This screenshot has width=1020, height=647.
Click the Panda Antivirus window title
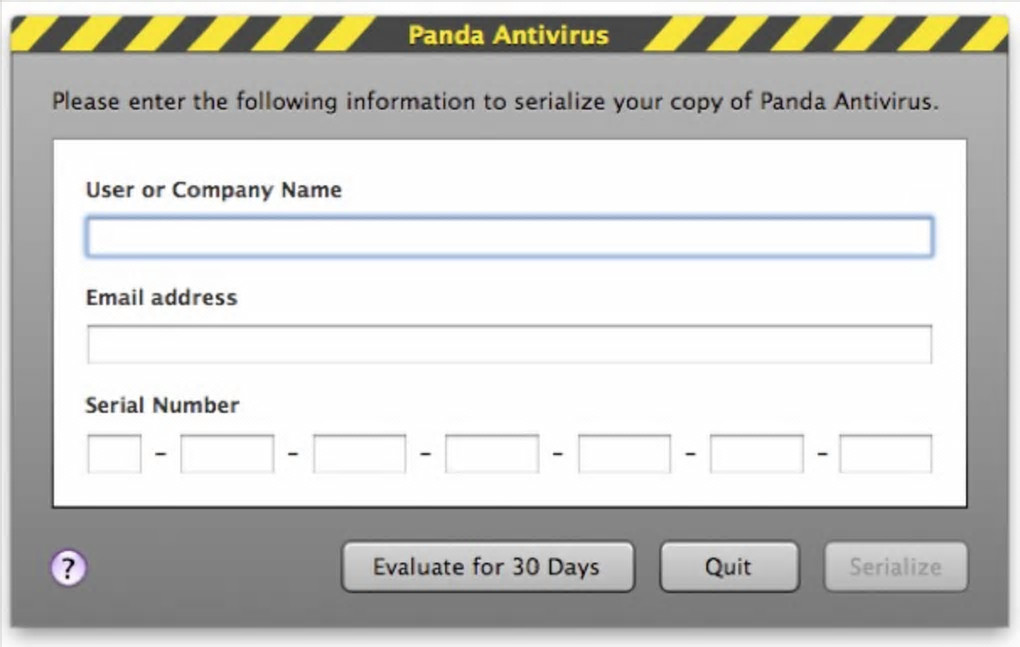[508, 36]
